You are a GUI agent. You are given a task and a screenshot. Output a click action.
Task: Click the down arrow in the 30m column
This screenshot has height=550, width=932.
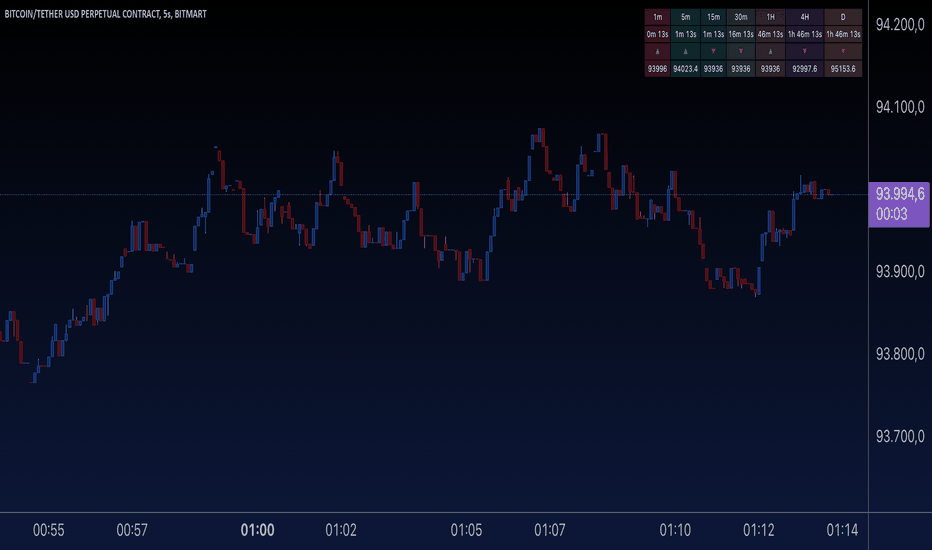point(741,52)
